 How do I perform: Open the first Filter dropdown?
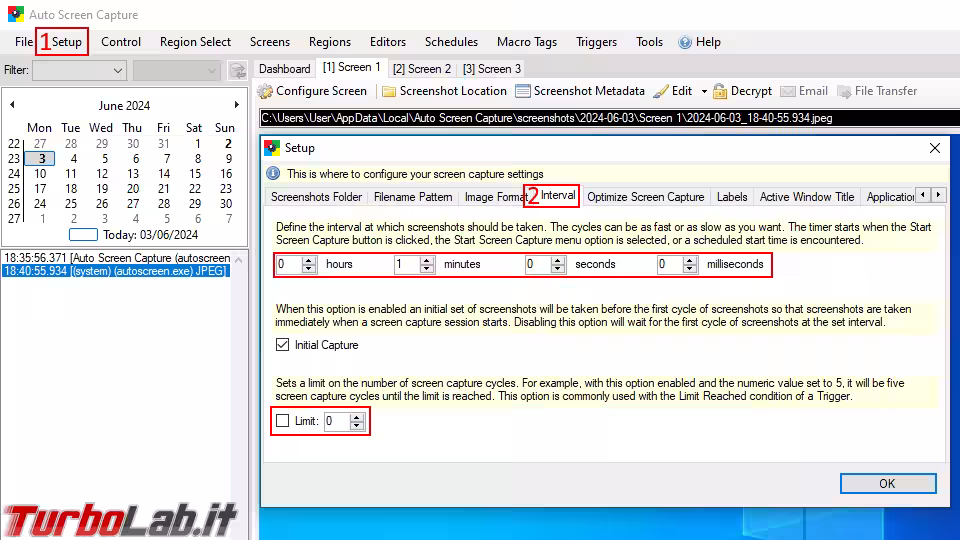pyautogui.click(x=79, y=70)
